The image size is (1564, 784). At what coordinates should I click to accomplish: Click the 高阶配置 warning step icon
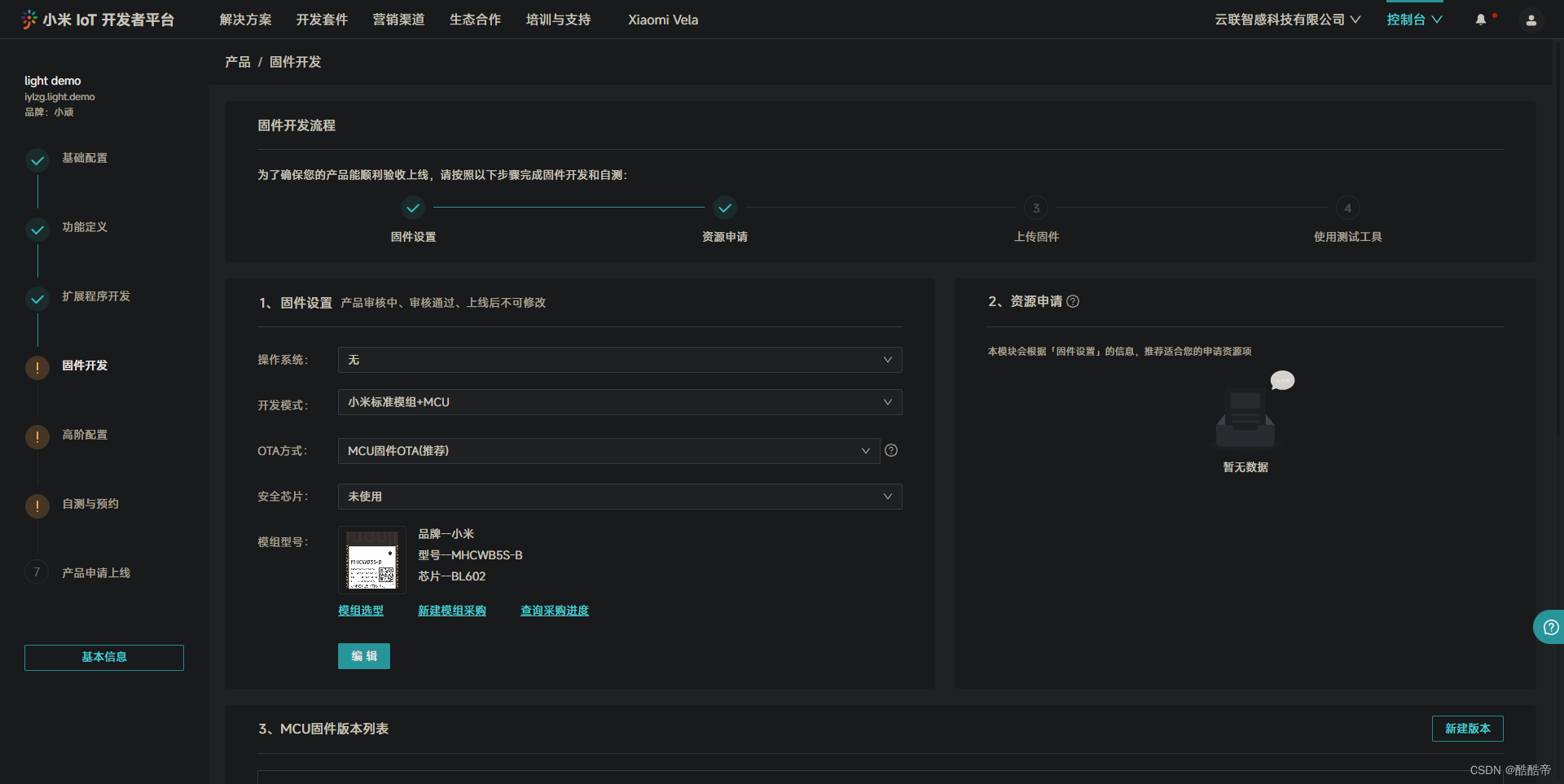click(x=37, y=437)
